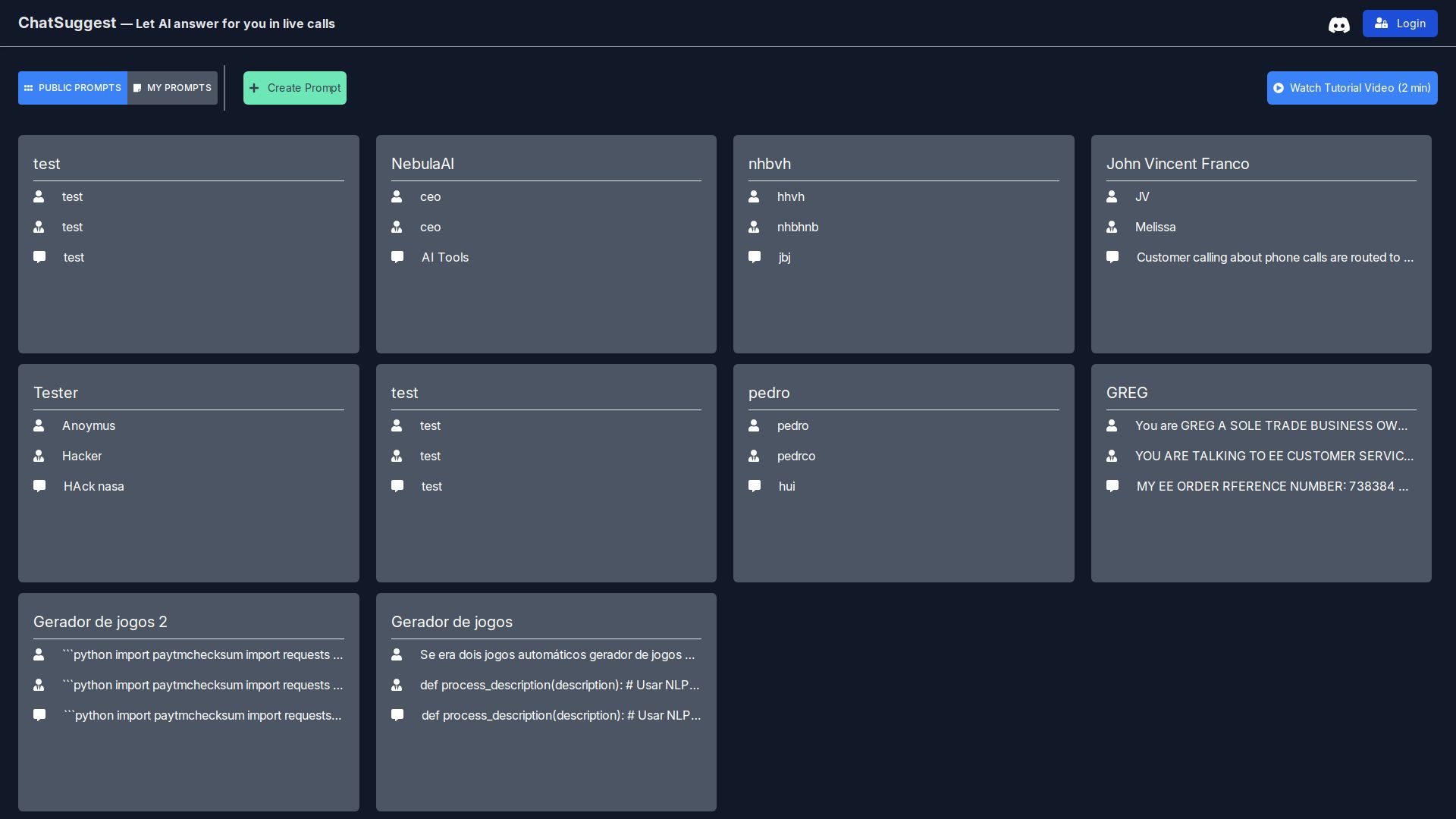Click the "JV" text
Screen dimensions: 1456x819
coord(1142,196)
